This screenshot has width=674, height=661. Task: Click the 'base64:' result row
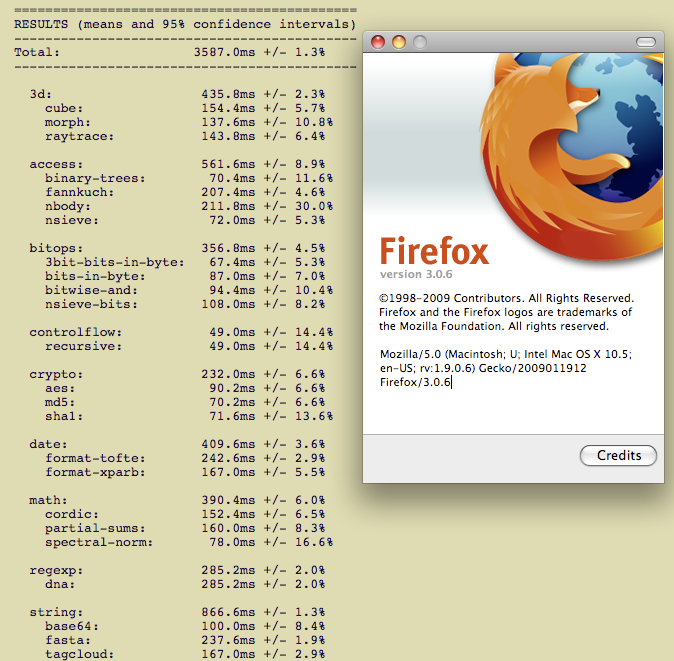pos(185,626)
